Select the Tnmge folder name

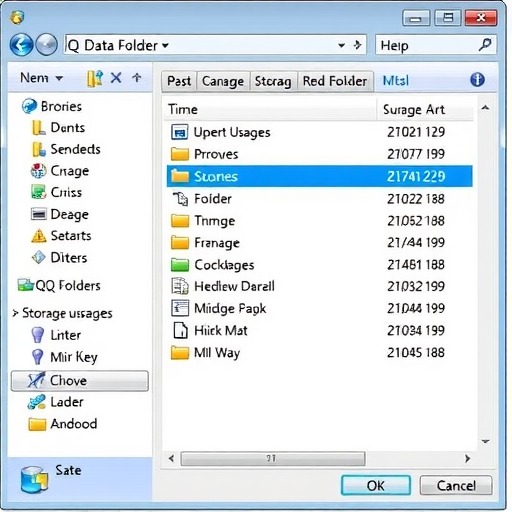click(x=214, y=221)
